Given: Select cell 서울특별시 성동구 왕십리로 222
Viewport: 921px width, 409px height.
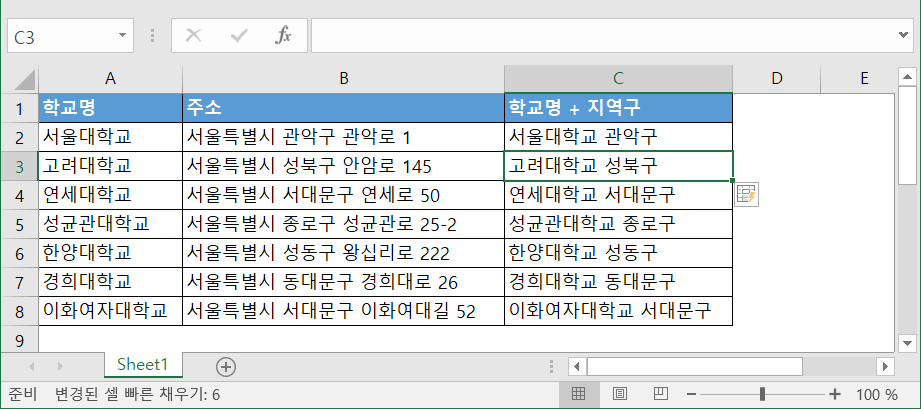Looking at the screenshot, I should (x=344, y=253).
